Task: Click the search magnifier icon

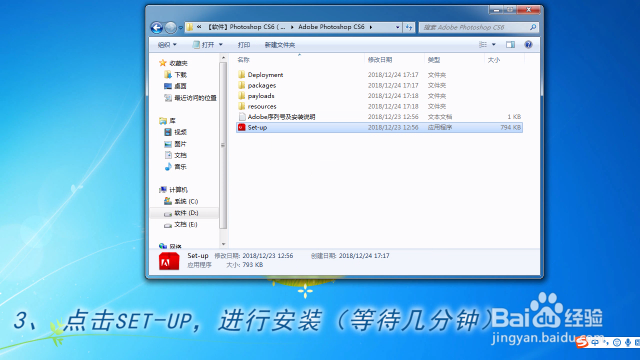Action: pyautogui.click(x=533, y=27)
